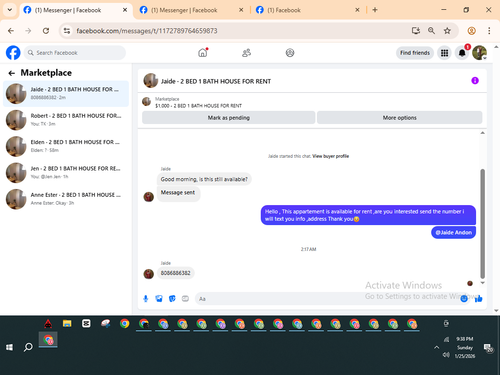The image size is (500, 375).
Task: Go to the Facebook Home feed icon
Action: (203, 53)
